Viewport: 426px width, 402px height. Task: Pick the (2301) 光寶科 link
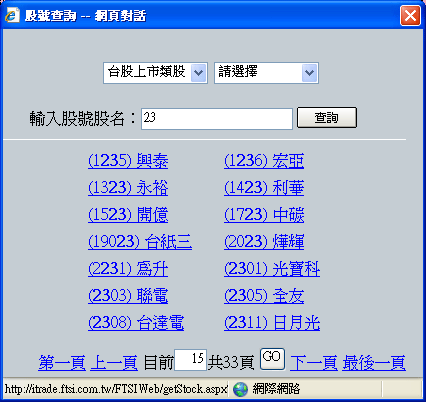[x=272, y=269]
